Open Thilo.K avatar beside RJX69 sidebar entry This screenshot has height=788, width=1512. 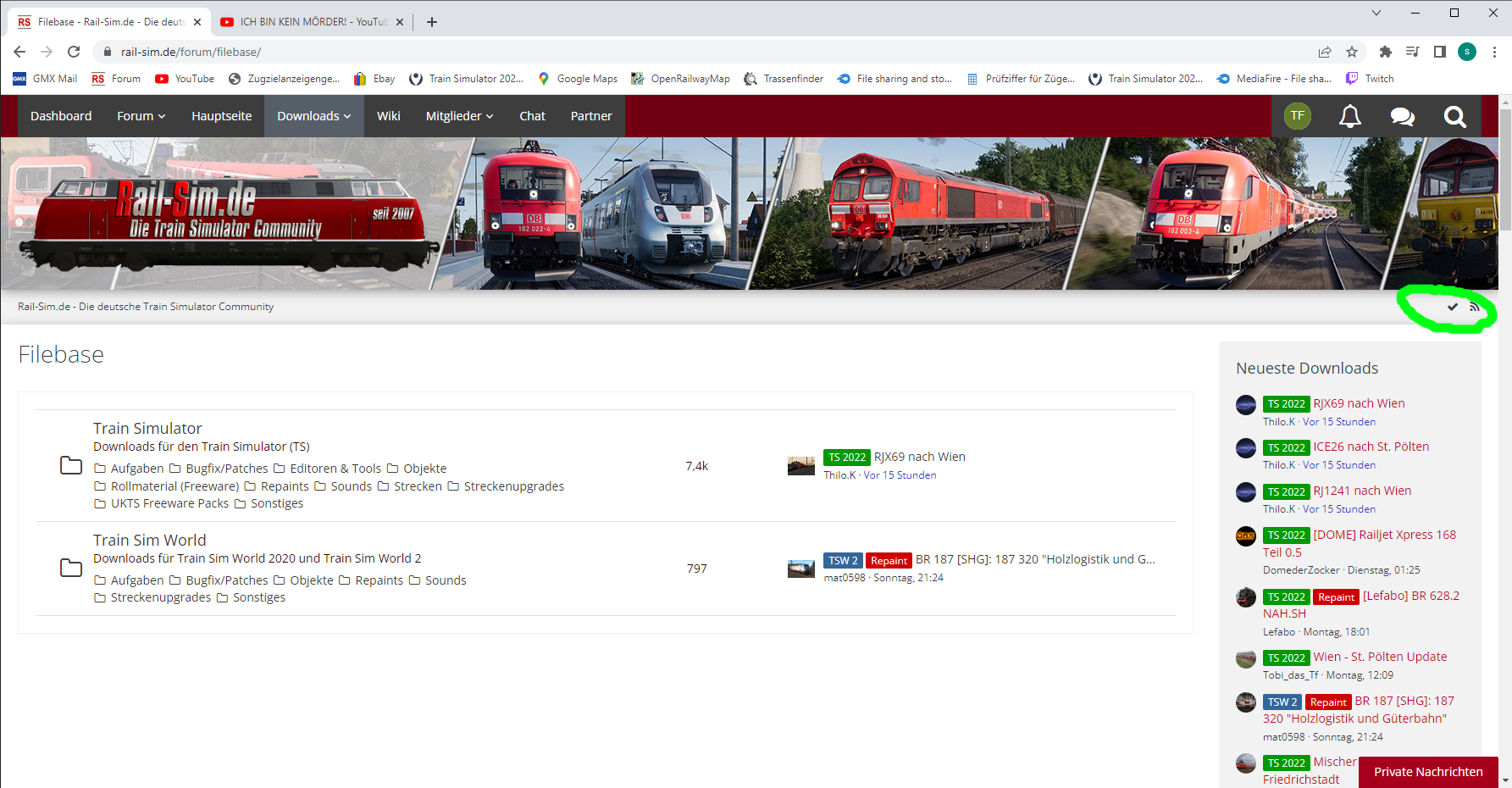coord(1246,405)
